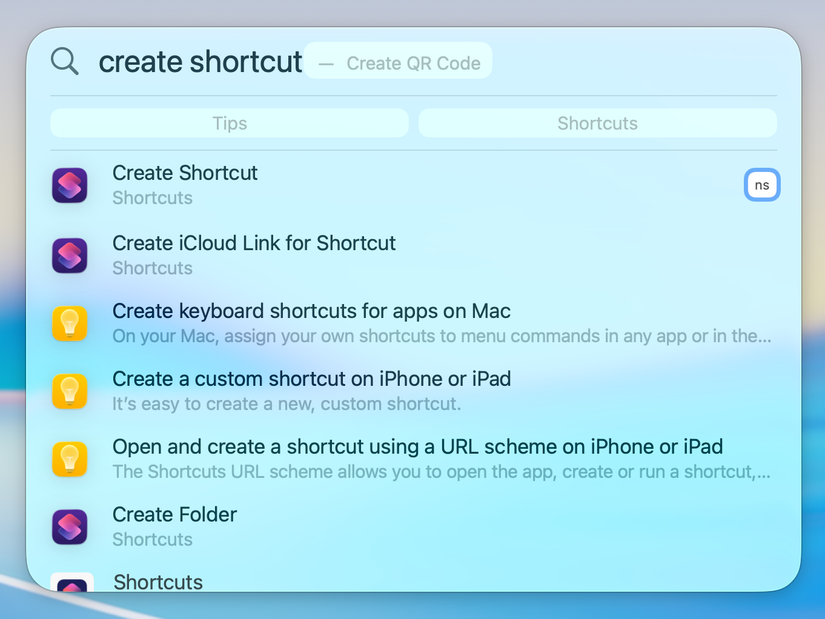Click the ns shortcut badge

762,185
